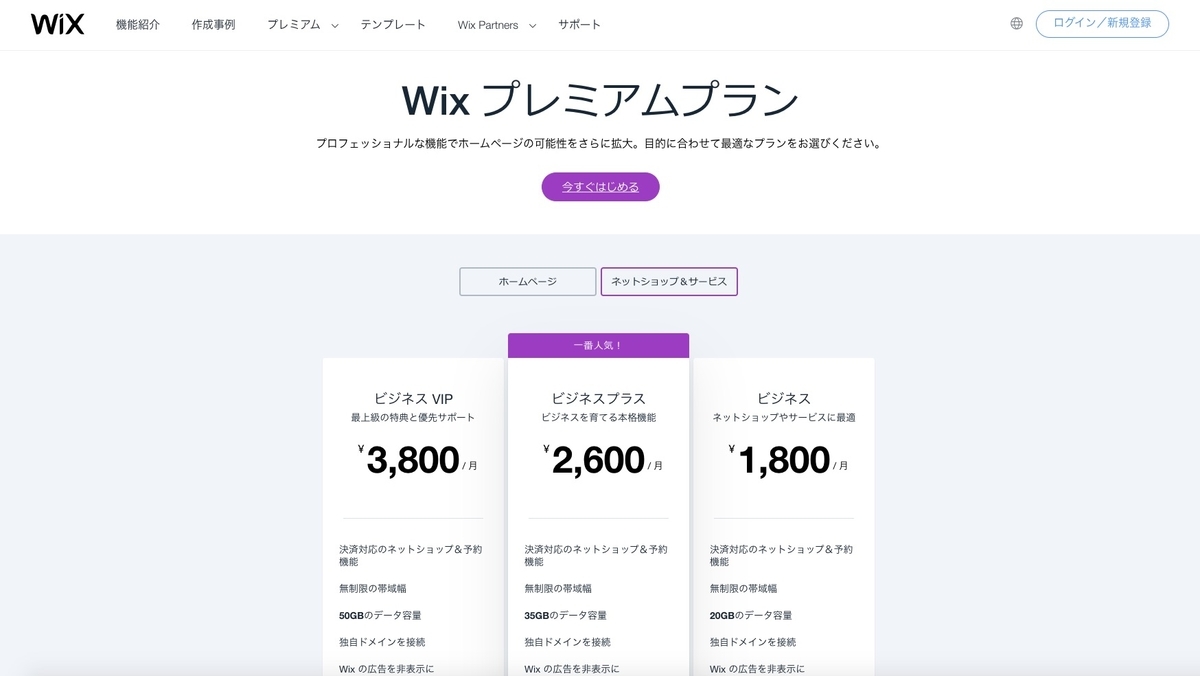Click the ¥2,600 monthly price
This screenshot has width=1200, height=676.
(599, 460)
